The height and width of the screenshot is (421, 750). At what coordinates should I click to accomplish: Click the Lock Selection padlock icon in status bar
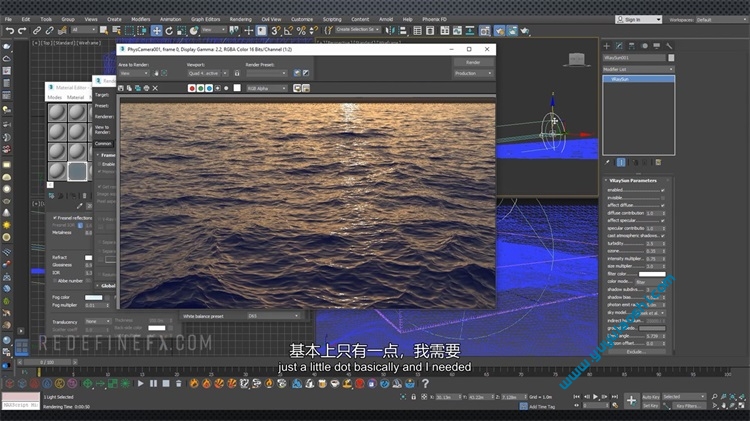414,397
